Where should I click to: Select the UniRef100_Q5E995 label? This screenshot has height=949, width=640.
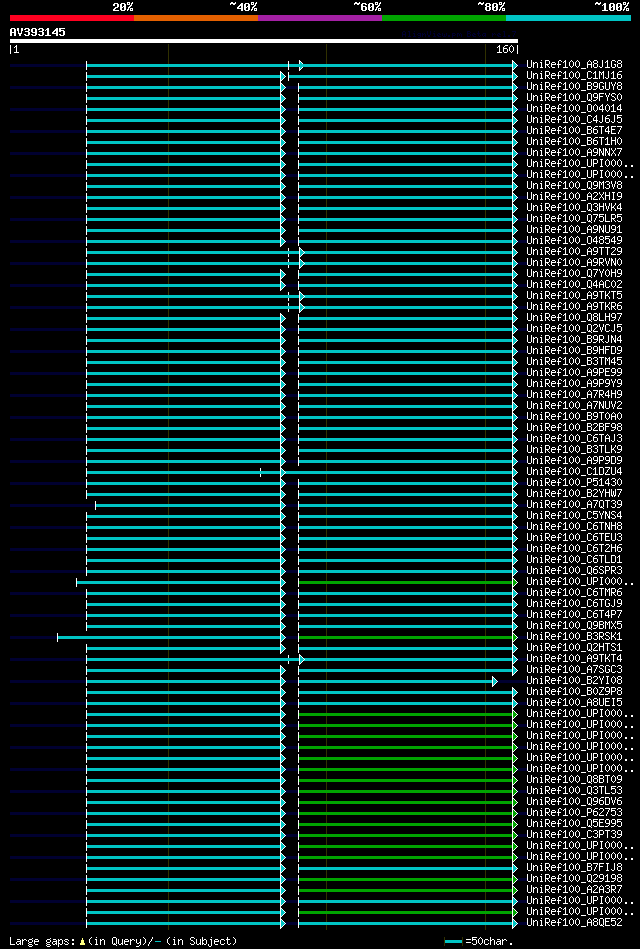pyautogui.click(x=574, y=824)
